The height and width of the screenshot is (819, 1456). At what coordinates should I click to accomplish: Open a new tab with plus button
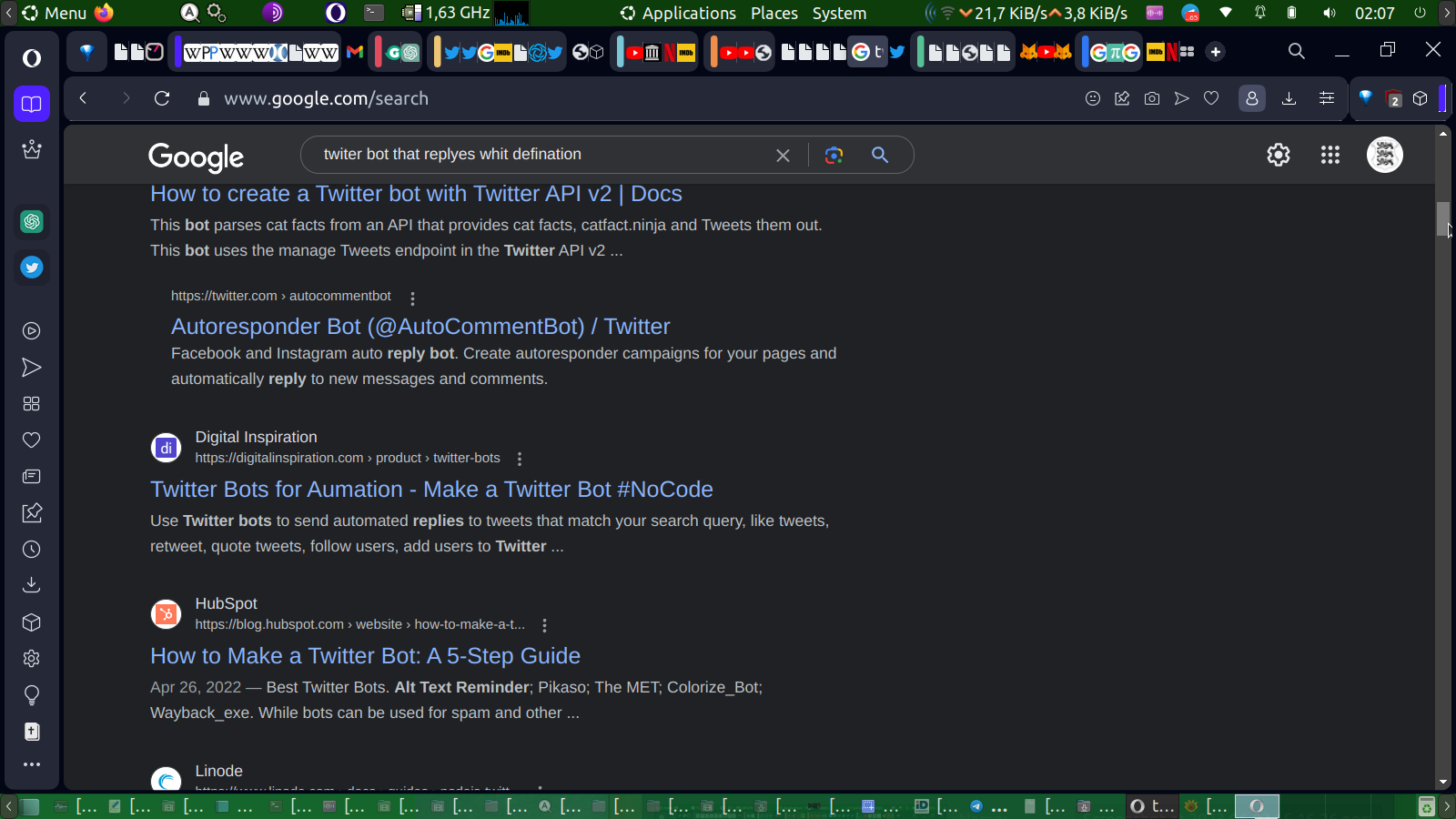pyautogui.click(x=1216, y=52)
